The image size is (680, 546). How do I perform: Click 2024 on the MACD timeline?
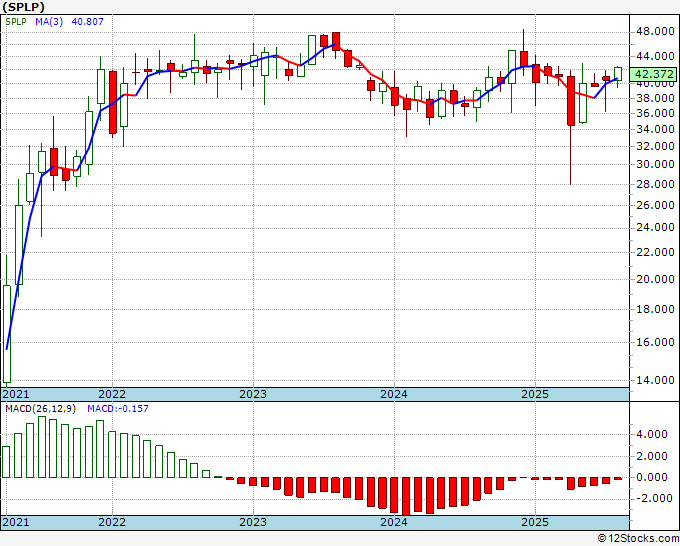(x=394, y=522)
